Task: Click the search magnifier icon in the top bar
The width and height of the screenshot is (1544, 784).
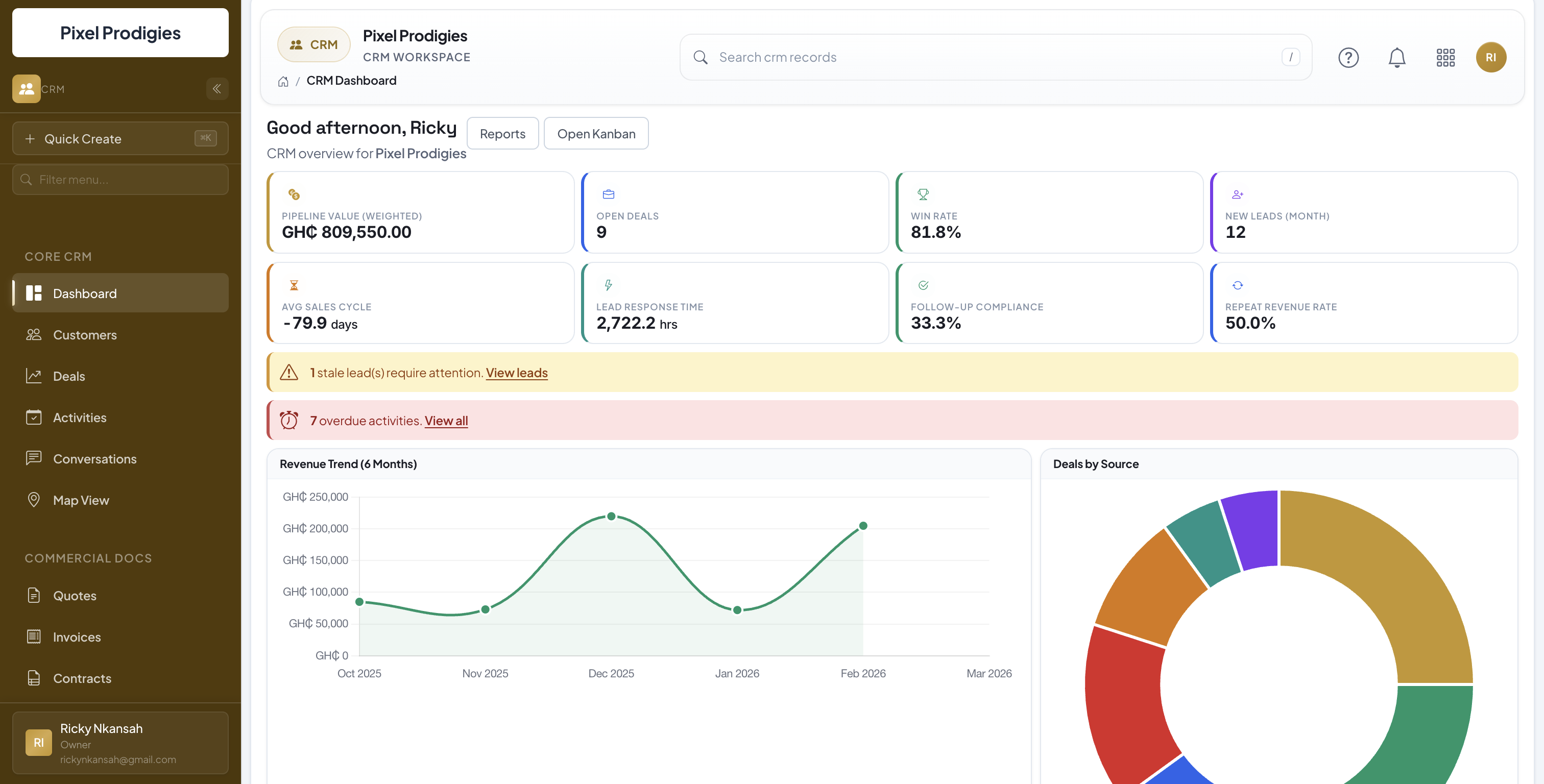Action: 700,57
